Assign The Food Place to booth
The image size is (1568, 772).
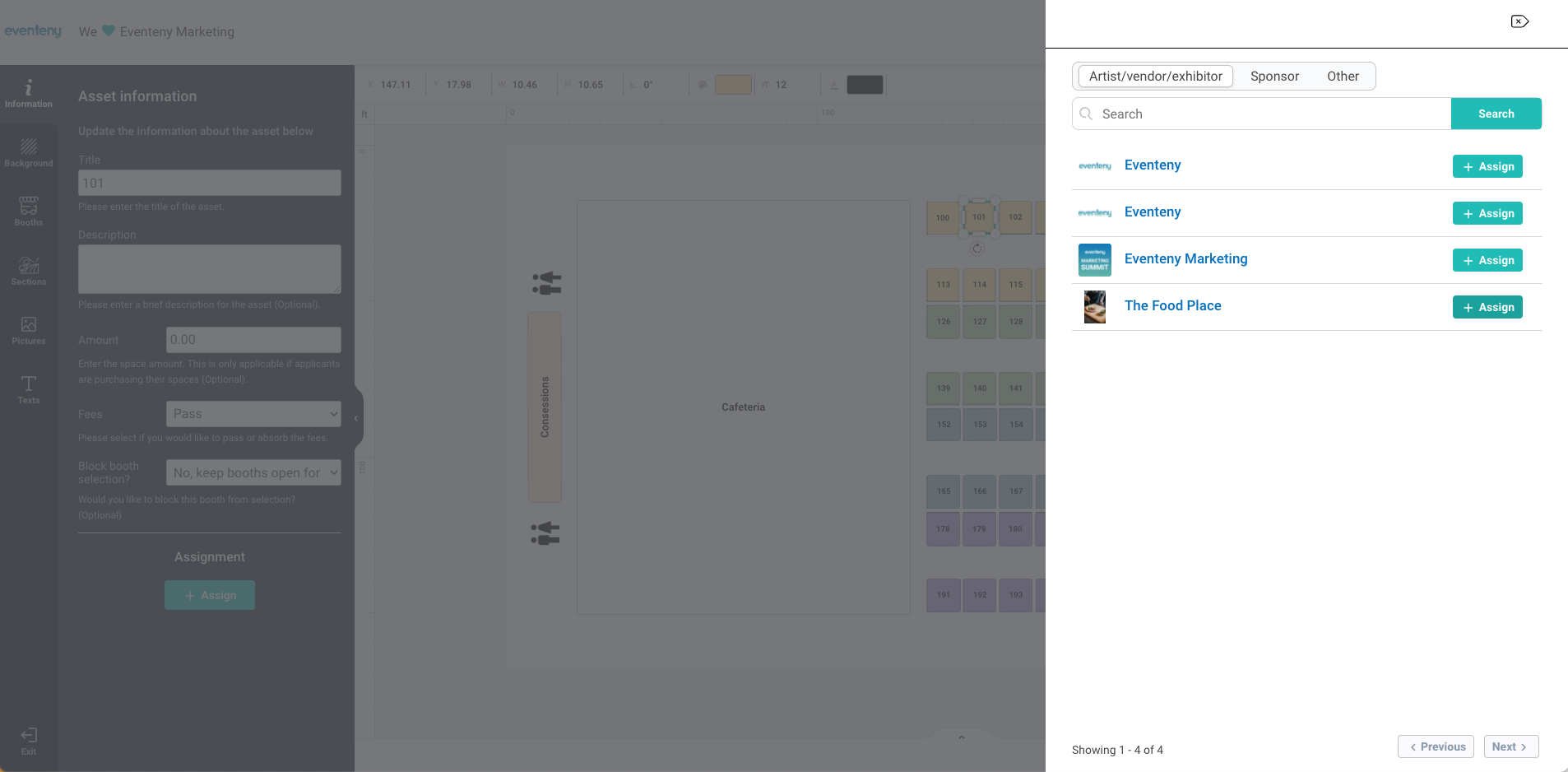coord(1487,307)
